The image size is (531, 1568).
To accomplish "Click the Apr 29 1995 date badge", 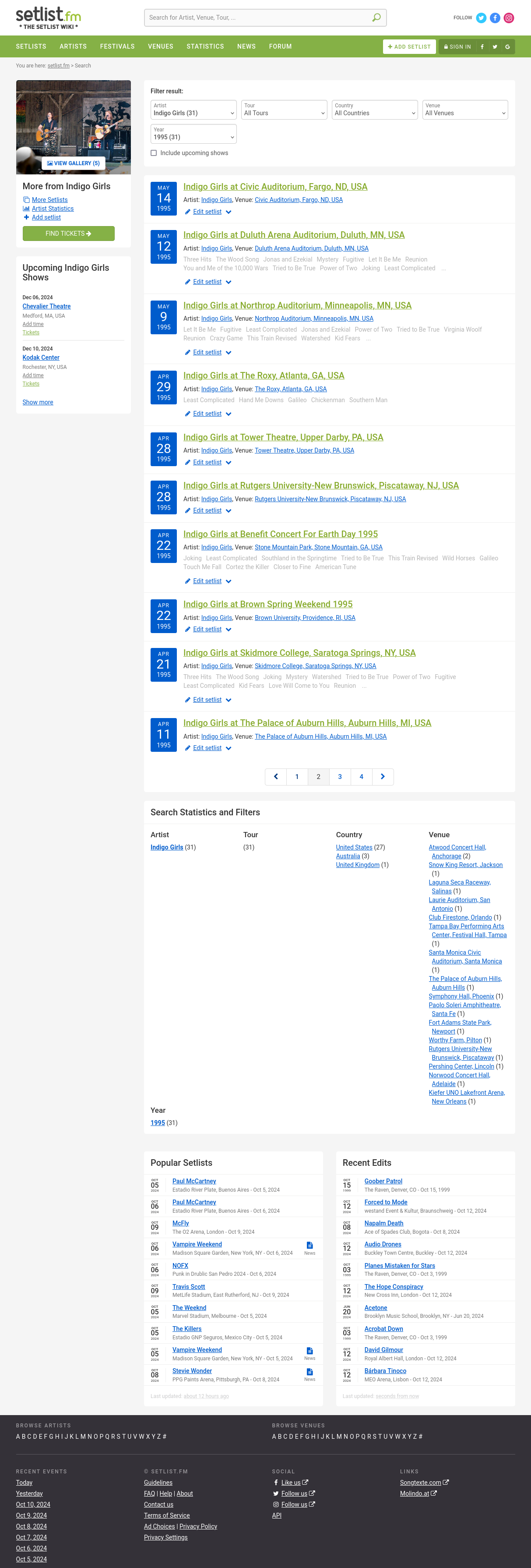I will point(164,388).
